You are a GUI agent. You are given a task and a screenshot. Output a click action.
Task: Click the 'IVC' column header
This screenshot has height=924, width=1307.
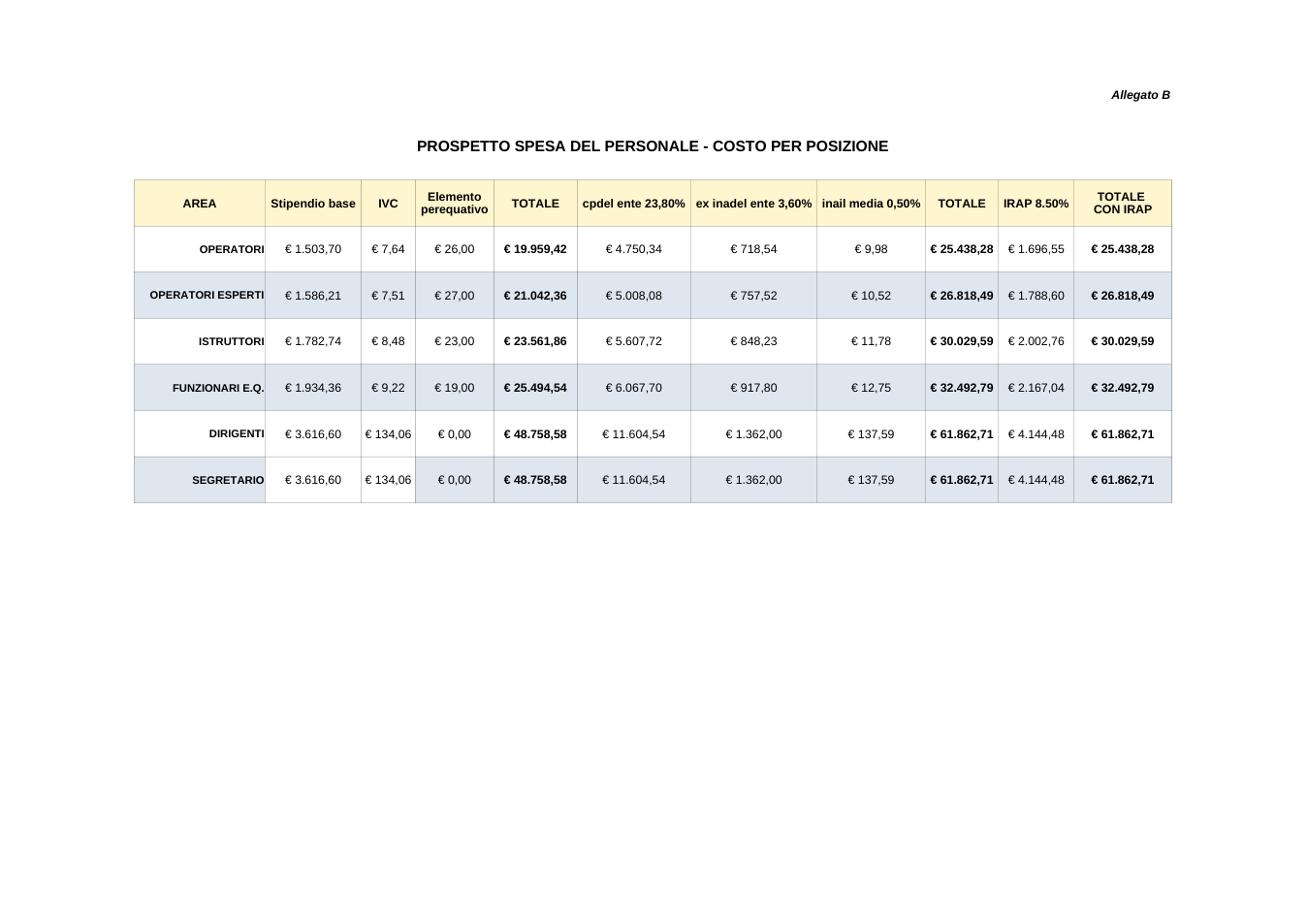click(388, 204)
